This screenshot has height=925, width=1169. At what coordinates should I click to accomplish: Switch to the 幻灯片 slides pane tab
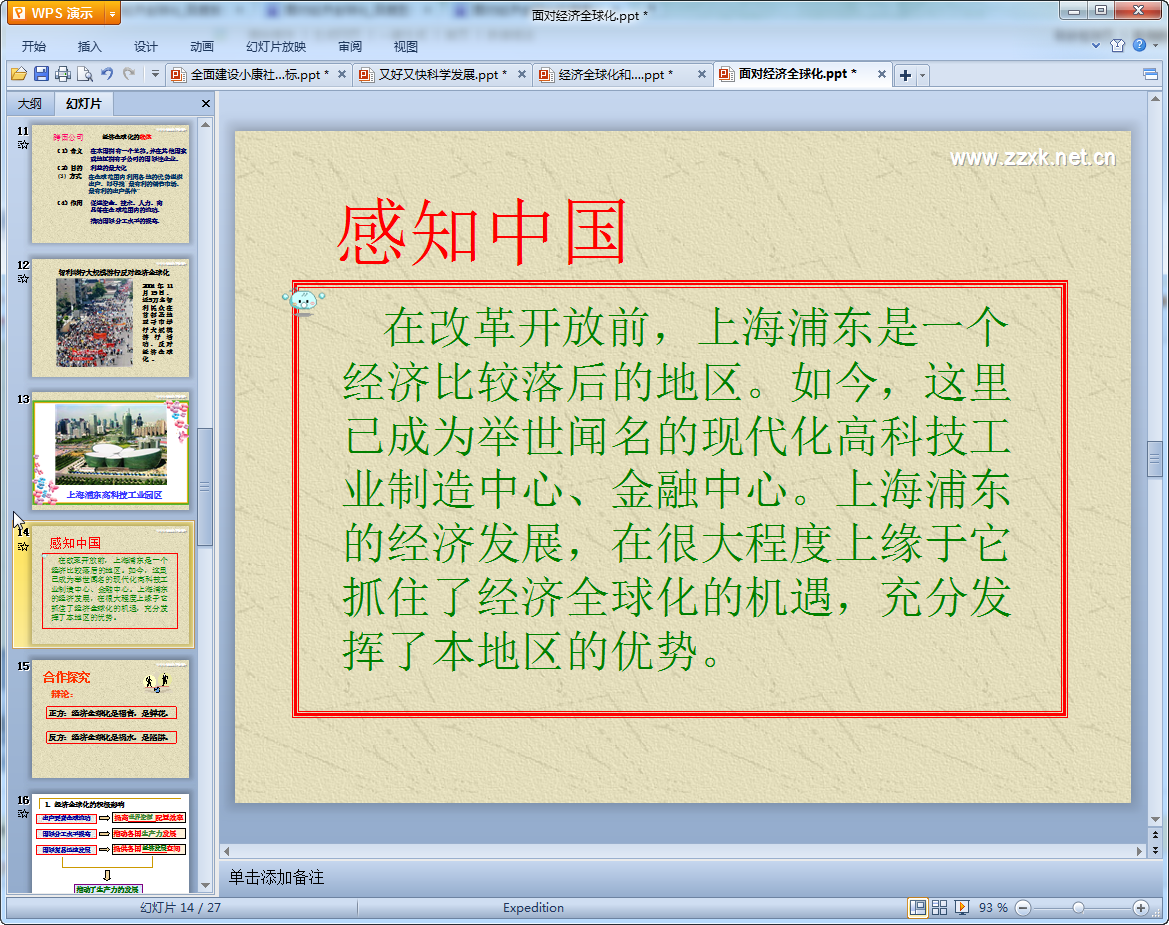point(84,104)
